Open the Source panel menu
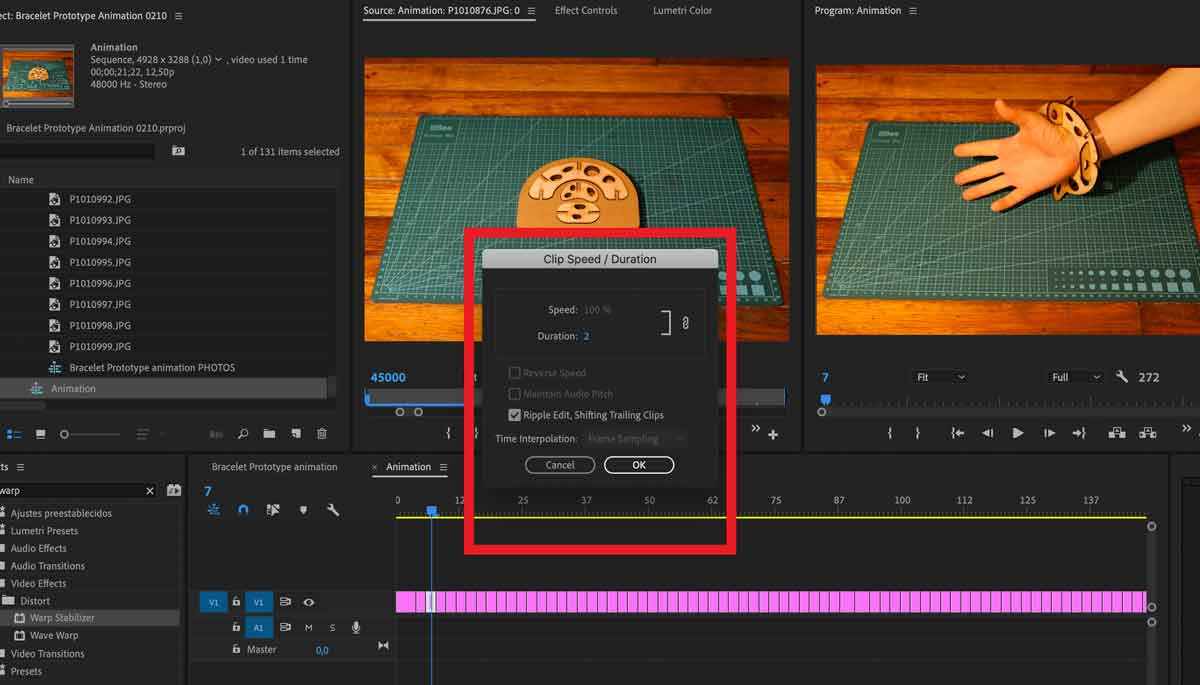1200x685 pixels. pyautogui.click(x=531, y=11)
